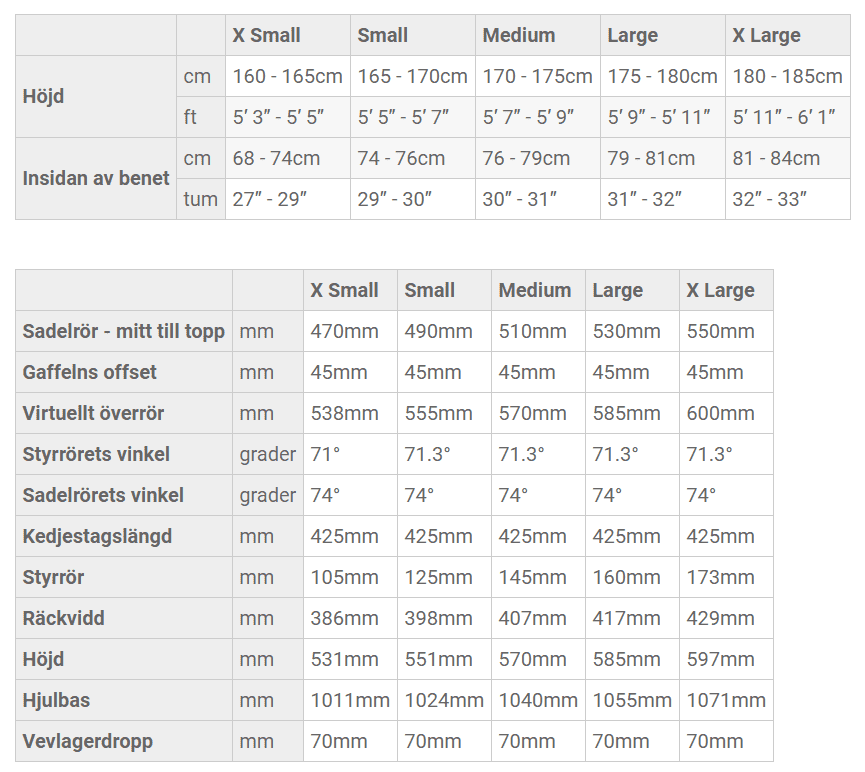Select the "160 - 165cm" height cell
The height and width of the screenshot is (772, 865).
(x=287, y=76)
